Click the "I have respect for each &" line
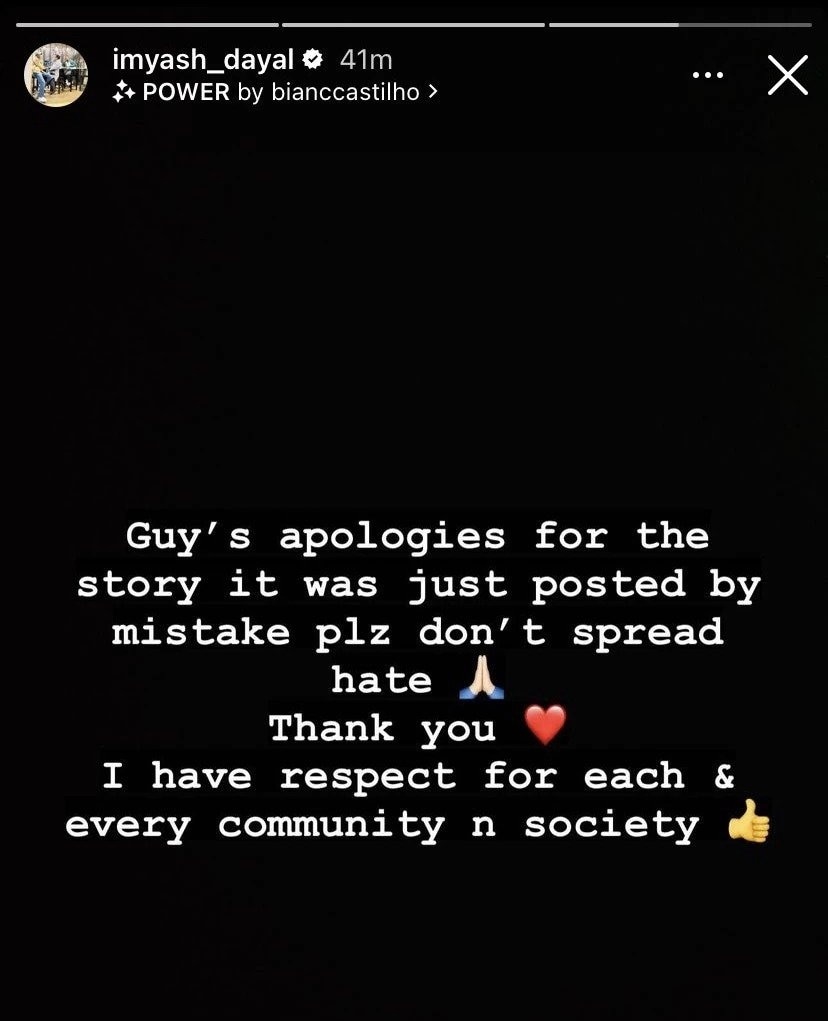Image resolution: width=828 pixels, height=1021 pixels. (x=419, y=776)
